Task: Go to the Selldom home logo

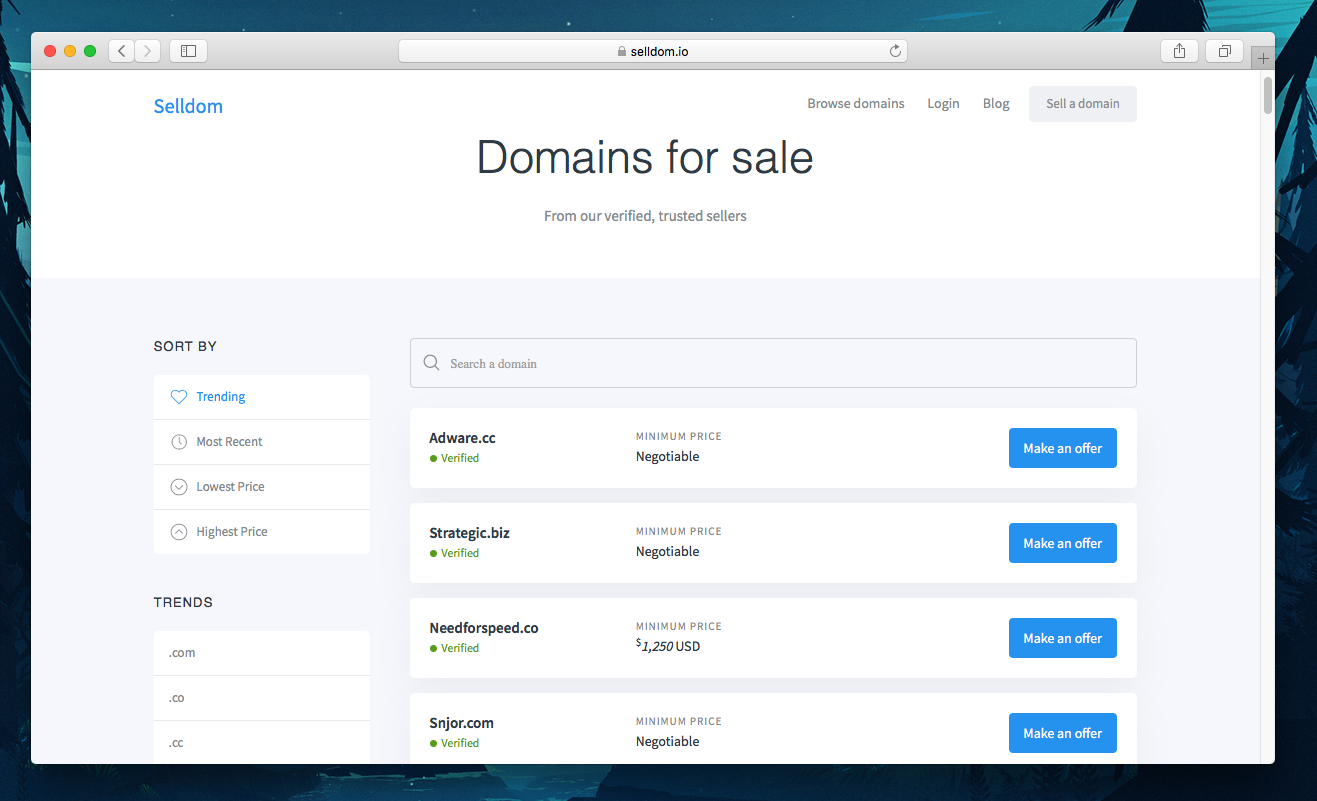Action: click(188, 106)
